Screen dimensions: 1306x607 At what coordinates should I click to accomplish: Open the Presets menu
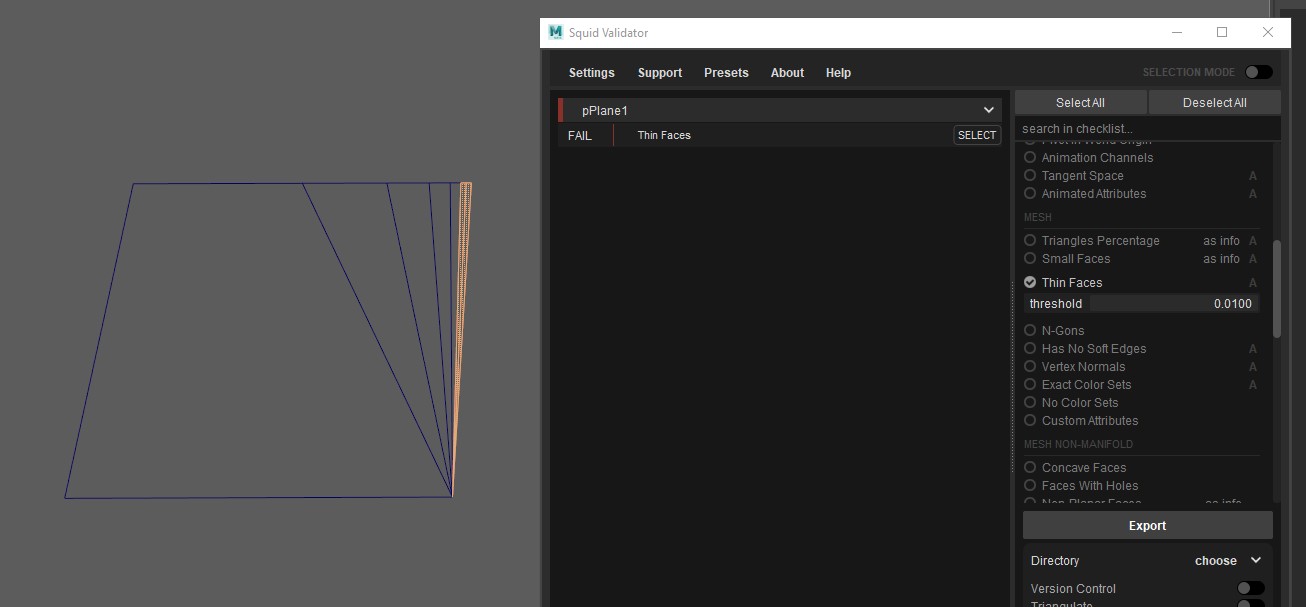[x=726, y=73]
